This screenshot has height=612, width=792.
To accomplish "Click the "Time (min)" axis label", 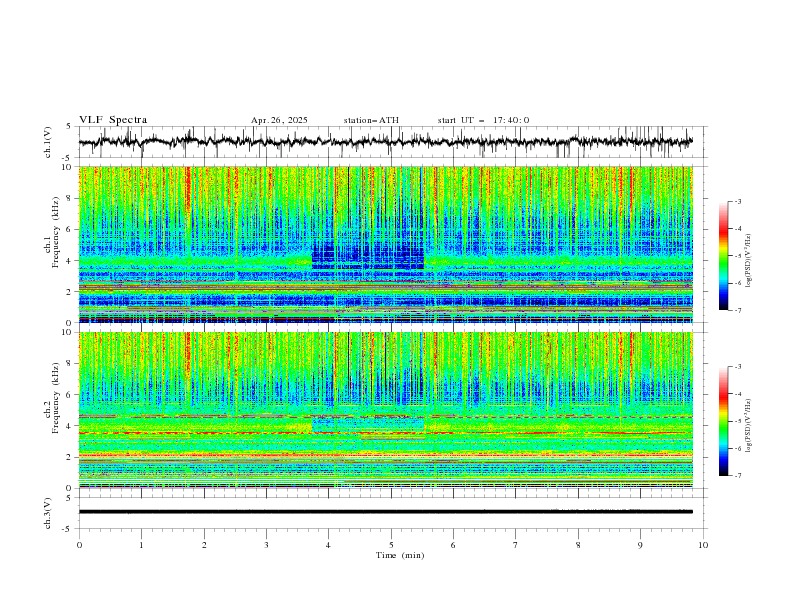I will (x=400, y=555).
